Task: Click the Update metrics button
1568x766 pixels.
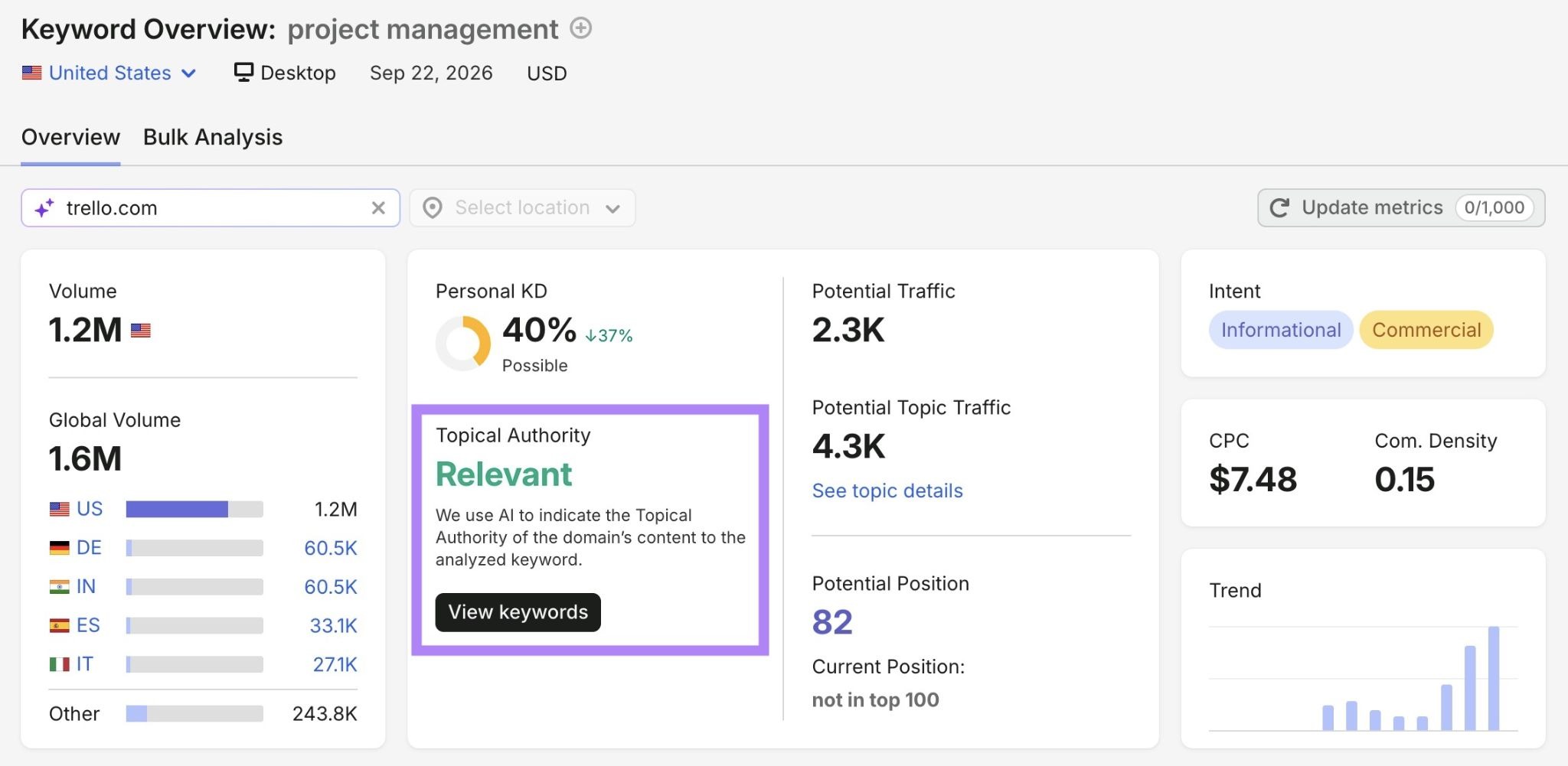Action: 1401,207
